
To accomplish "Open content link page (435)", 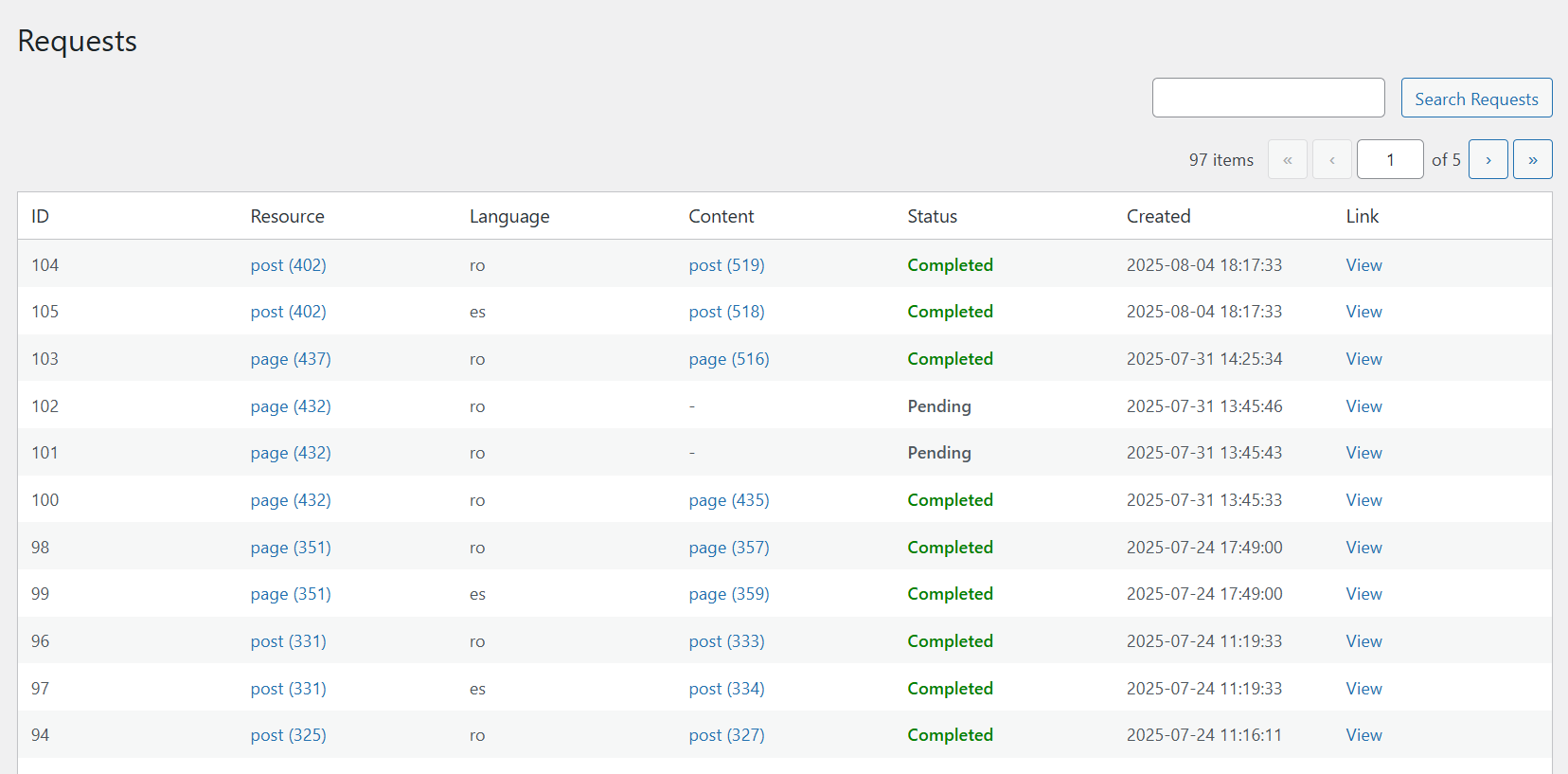I will 729,500.
